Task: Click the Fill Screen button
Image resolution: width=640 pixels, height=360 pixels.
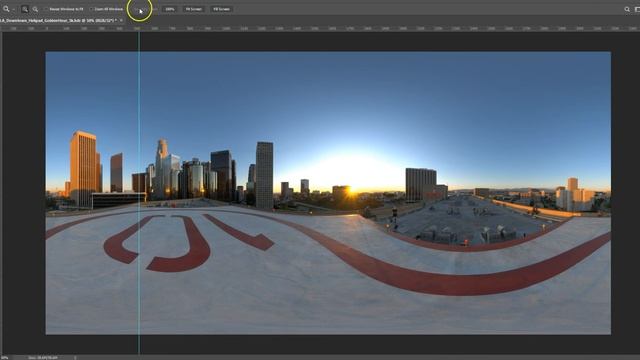Action: click(x=222, y=9)
